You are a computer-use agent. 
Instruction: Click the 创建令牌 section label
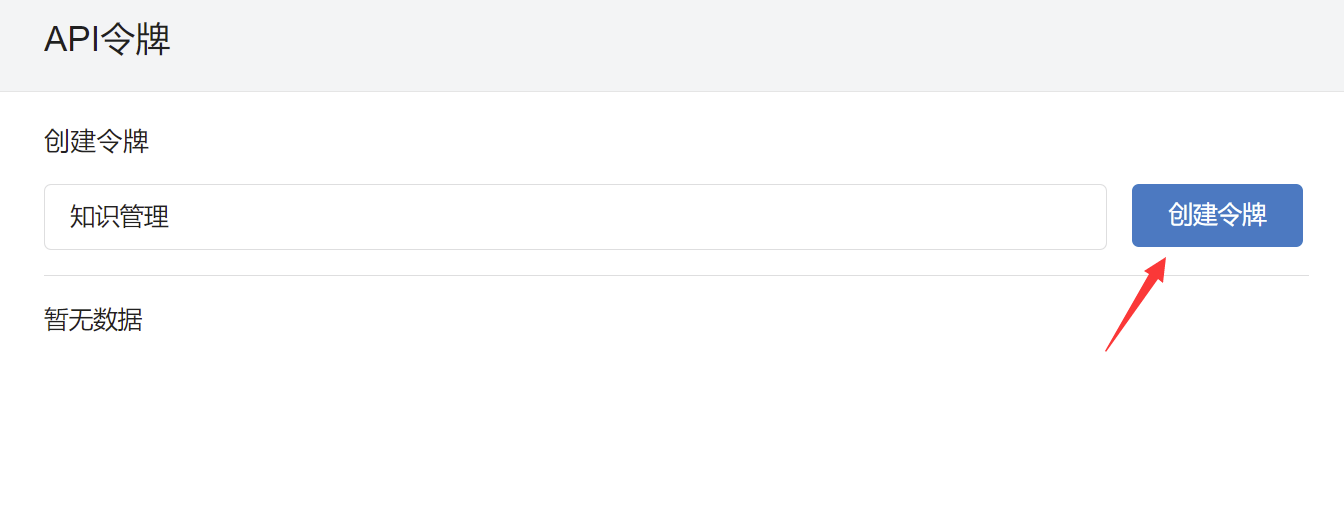(96, 141)
